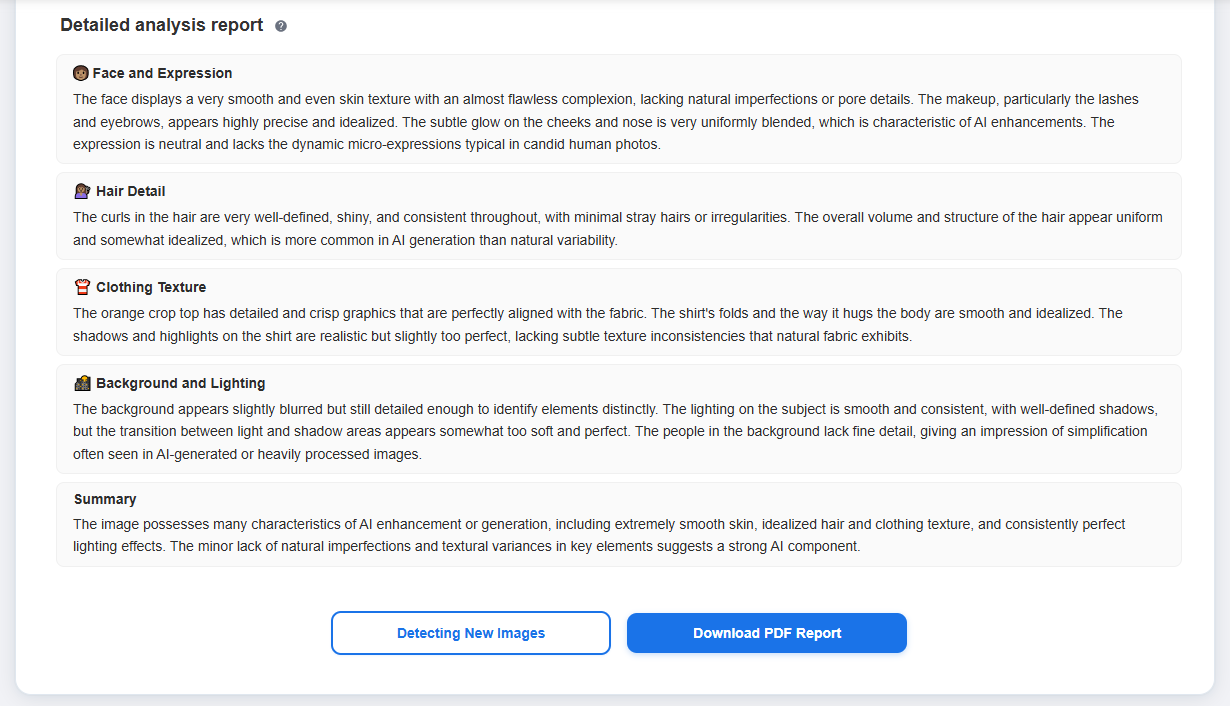This screenshot has width=1230, height=706.
Task: Click the line mentioning "heavily processed images"
Action: pos(247,454)
